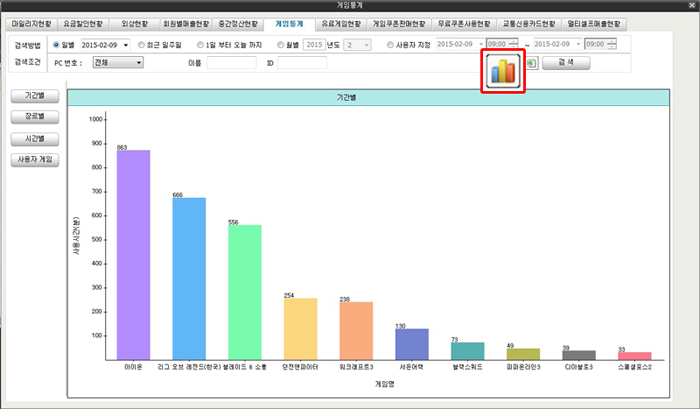Click the 기간별 chart header bar
The image size is (700, 409).
point(368,97)
